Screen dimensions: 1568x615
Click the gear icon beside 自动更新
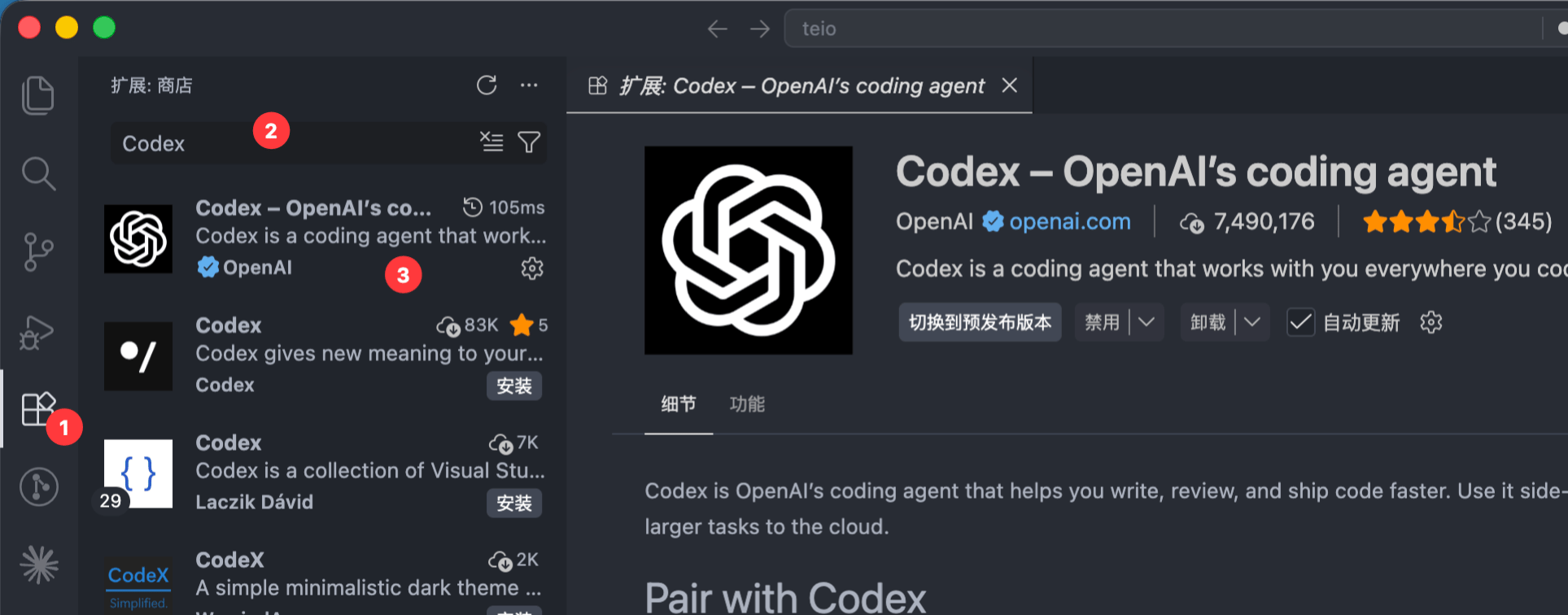click(1431, 322)
